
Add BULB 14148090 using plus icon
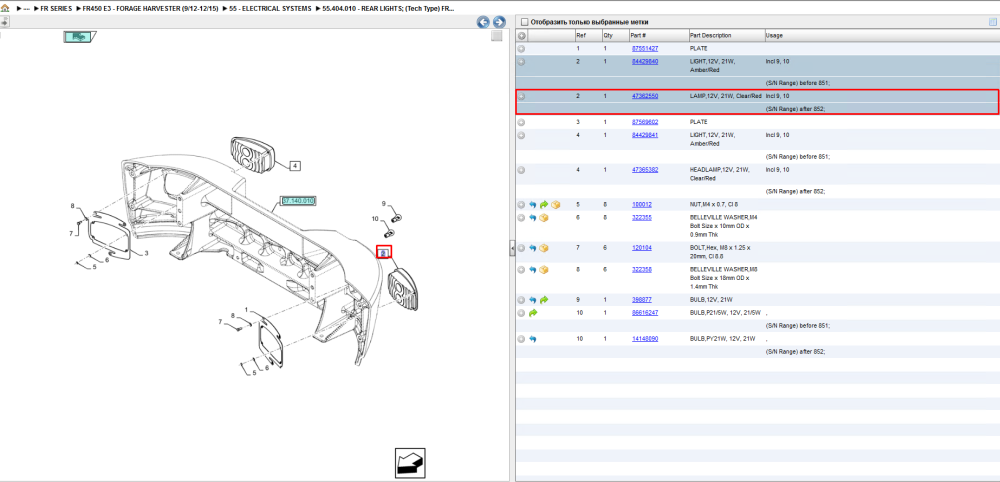(521, 339)
